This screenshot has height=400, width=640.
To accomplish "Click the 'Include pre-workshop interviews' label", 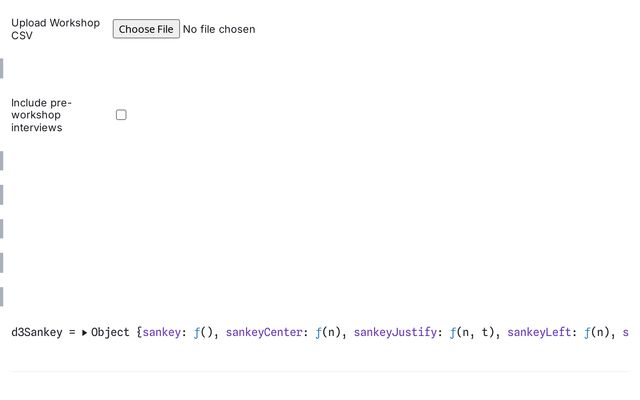I will coord(41,115).
